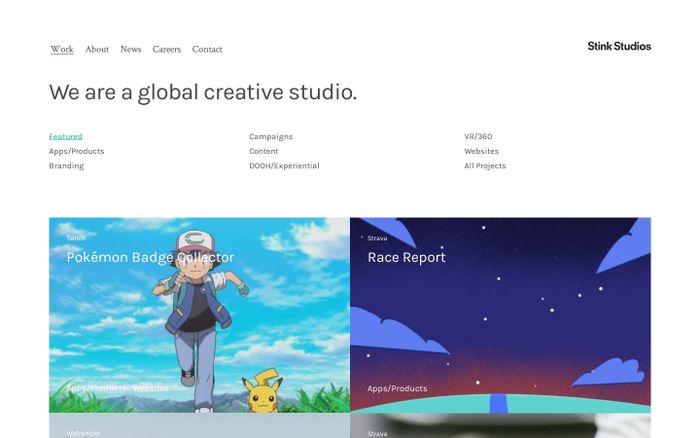Screen dimensions: 700x438
Task: Visit the Careers page
Action: (x=167, y=49)
